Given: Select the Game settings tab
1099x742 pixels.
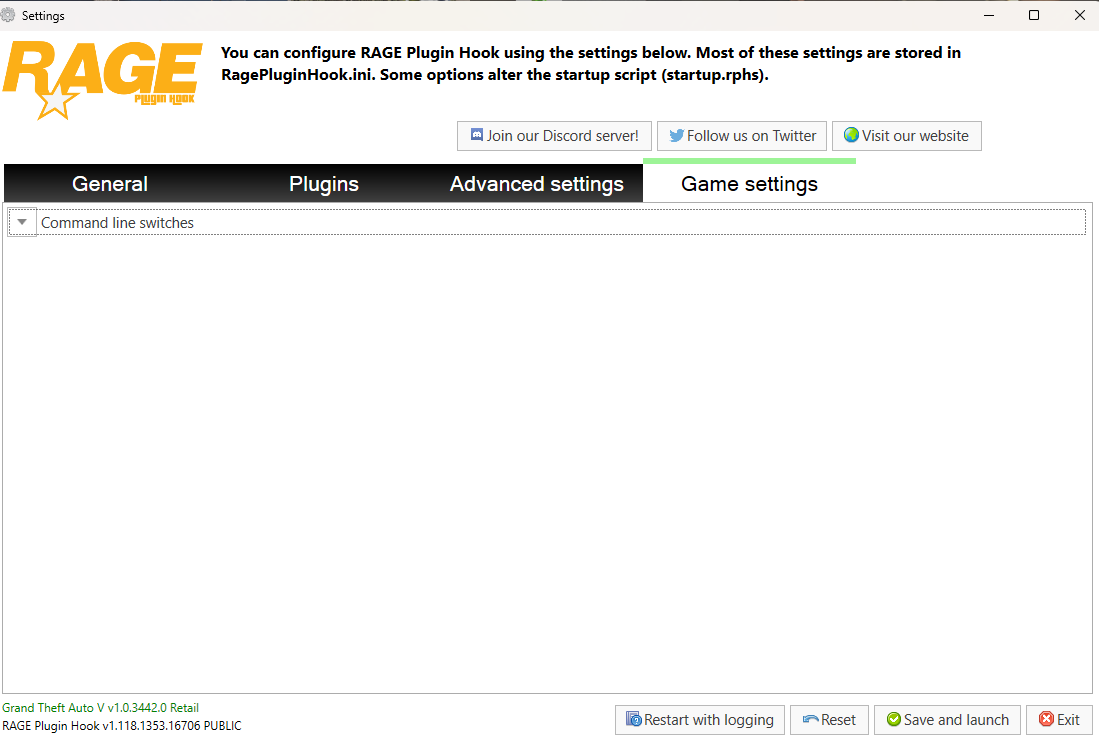Looking at the screenshot, I should (749, 184).
